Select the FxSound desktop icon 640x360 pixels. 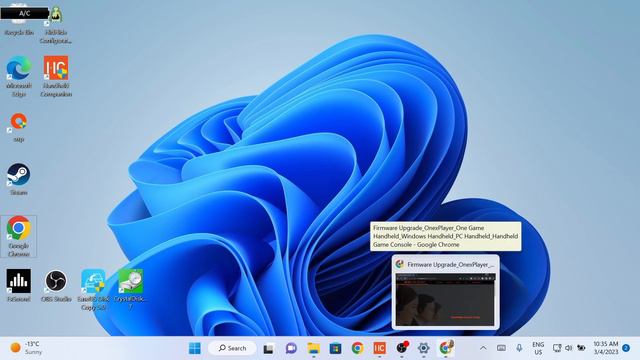point(18,285)
